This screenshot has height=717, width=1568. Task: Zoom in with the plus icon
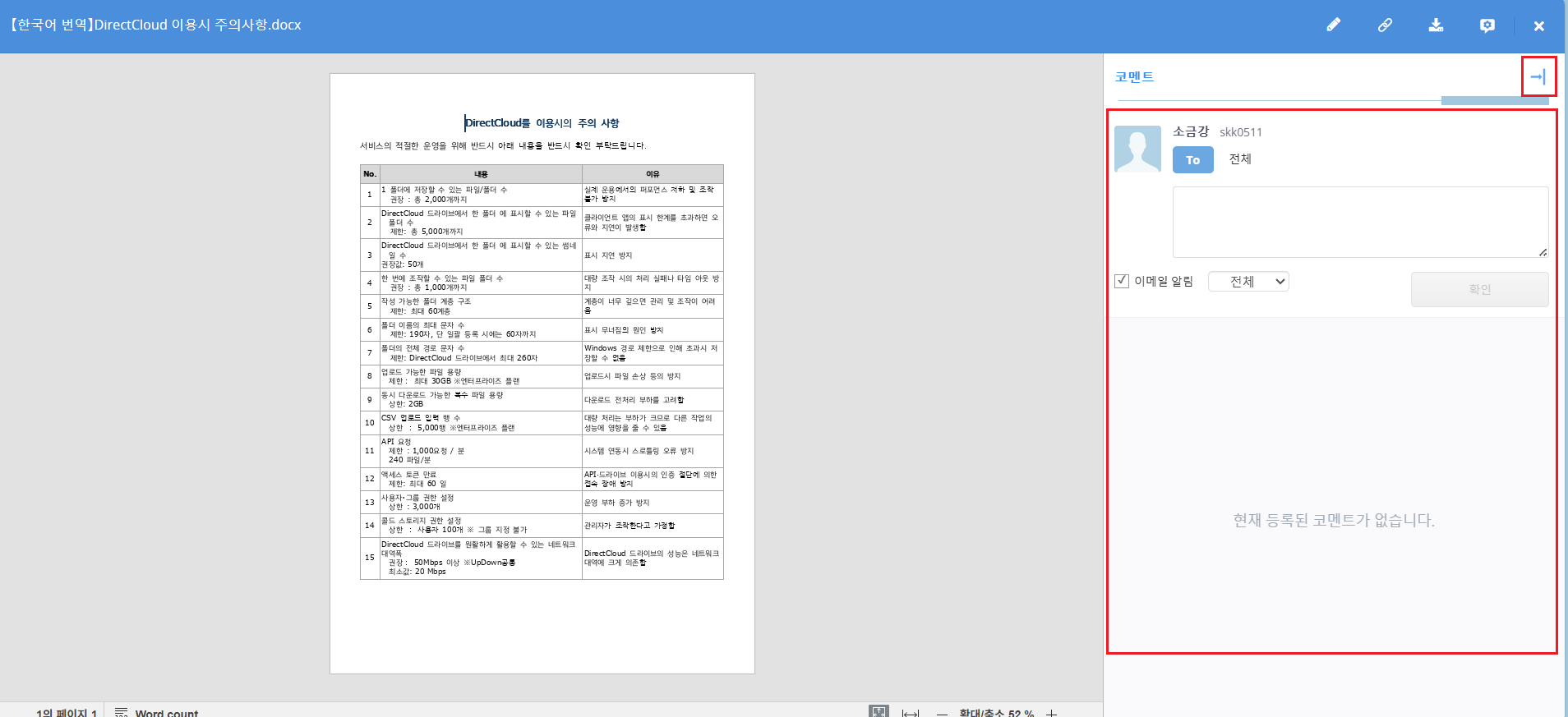tap(1051, 712)
